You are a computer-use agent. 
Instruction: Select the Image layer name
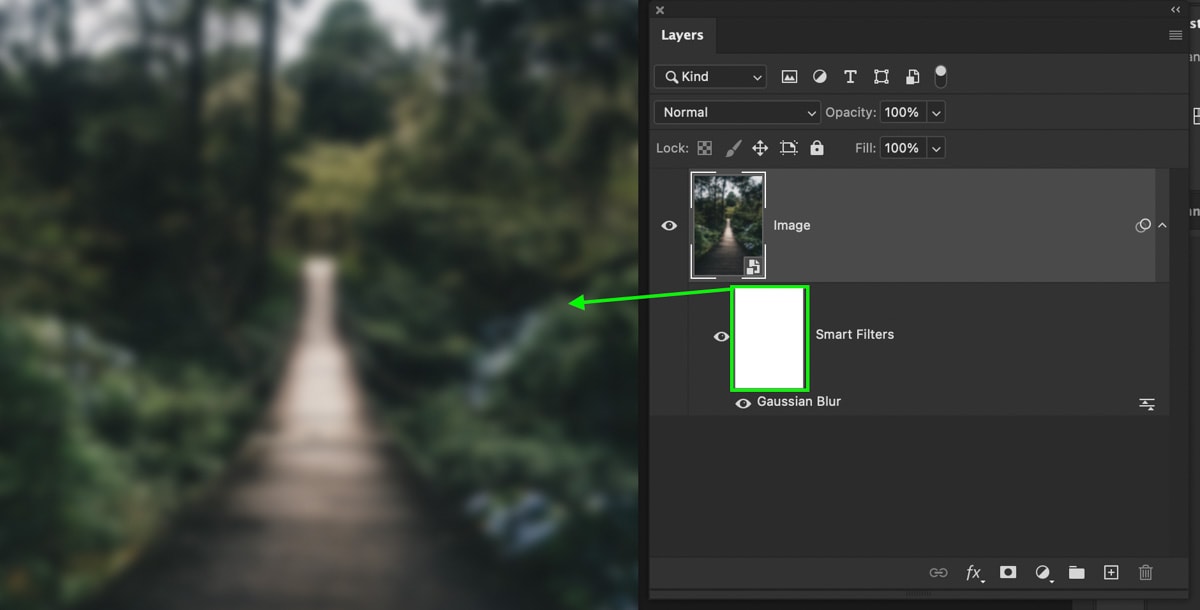(x=792, y=226)
